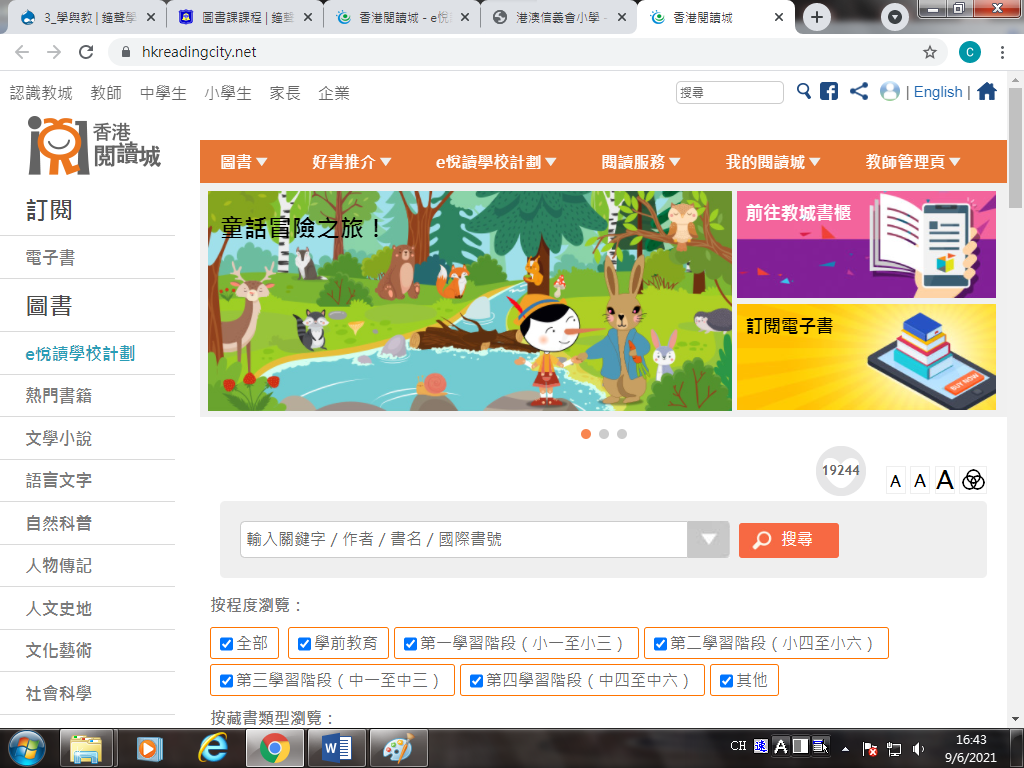
Task: Select the second carousel slide dot
Action: pos(604,434)
